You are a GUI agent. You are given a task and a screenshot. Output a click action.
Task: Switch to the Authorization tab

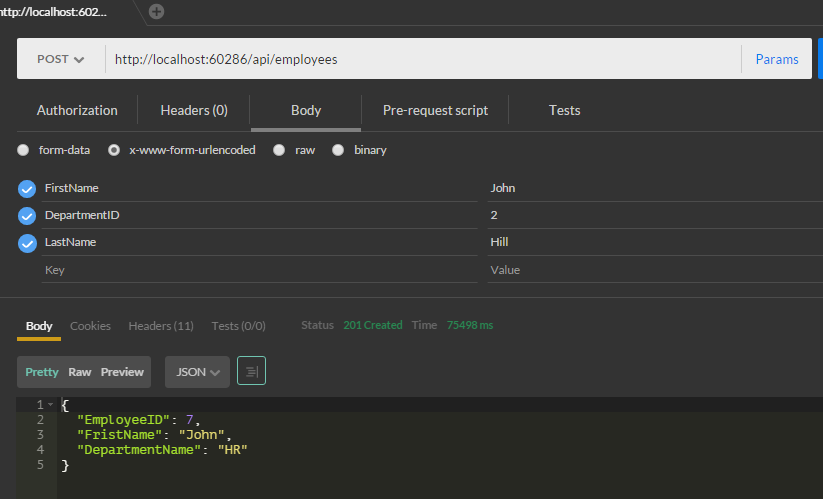pyautogui.click(x=77, y=110)
